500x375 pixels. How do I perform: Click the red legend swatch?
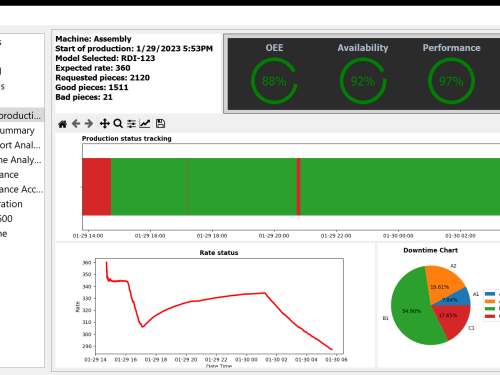click(x=490, y=316)
